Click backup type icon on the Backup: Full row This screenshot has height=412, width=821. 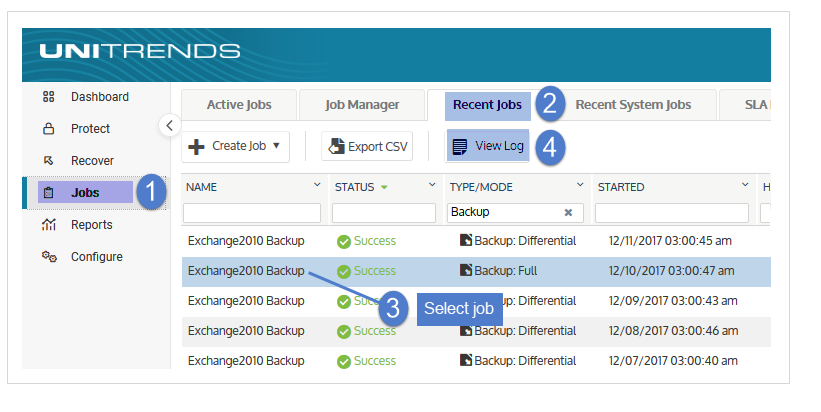click(x=465, y=270)
